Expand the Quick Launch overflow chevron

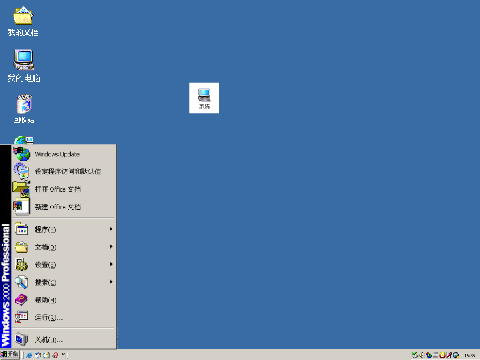pyautogui.click(x=63, y=354)
